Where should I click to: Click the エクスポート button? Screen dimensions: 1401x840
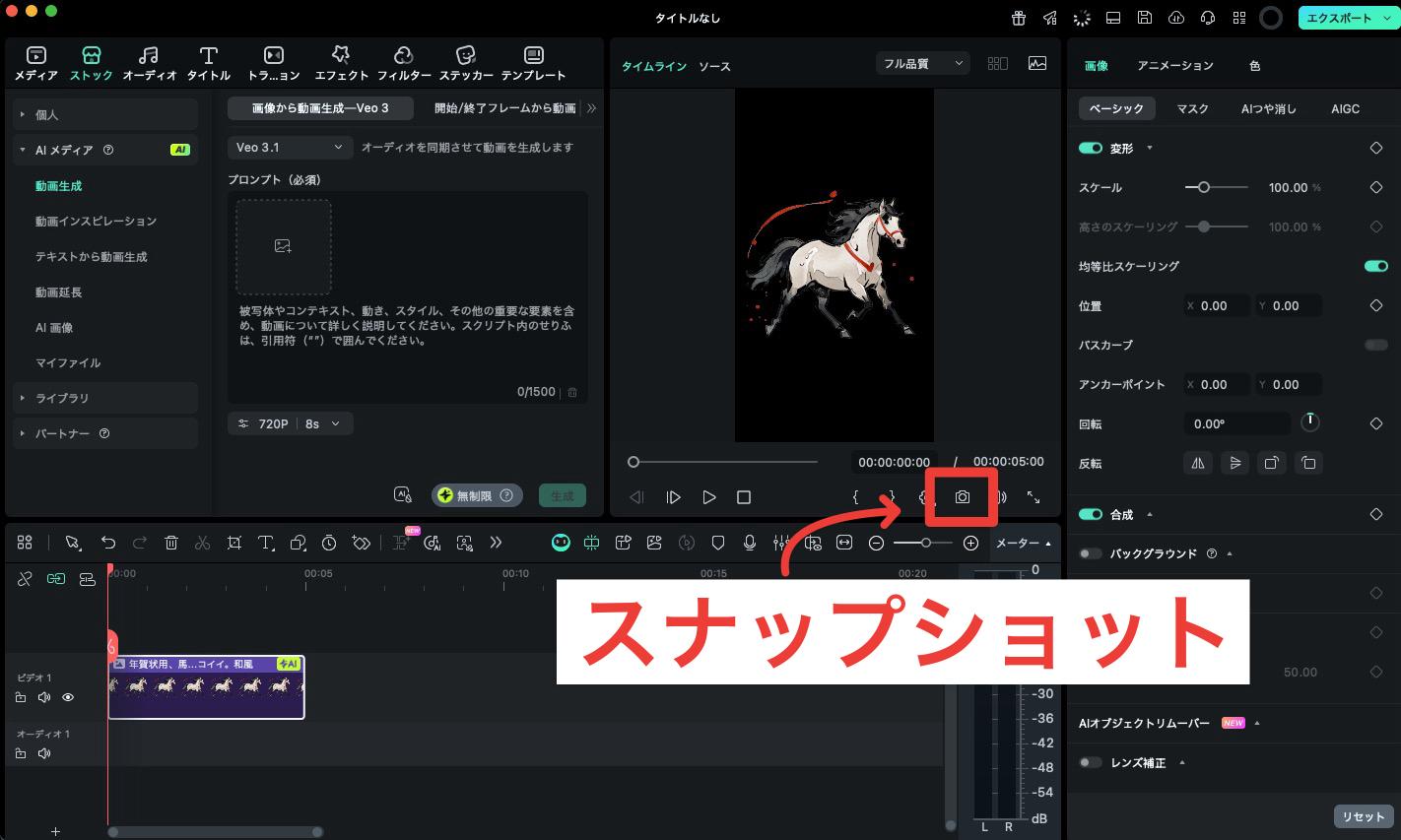(1340, 18)
